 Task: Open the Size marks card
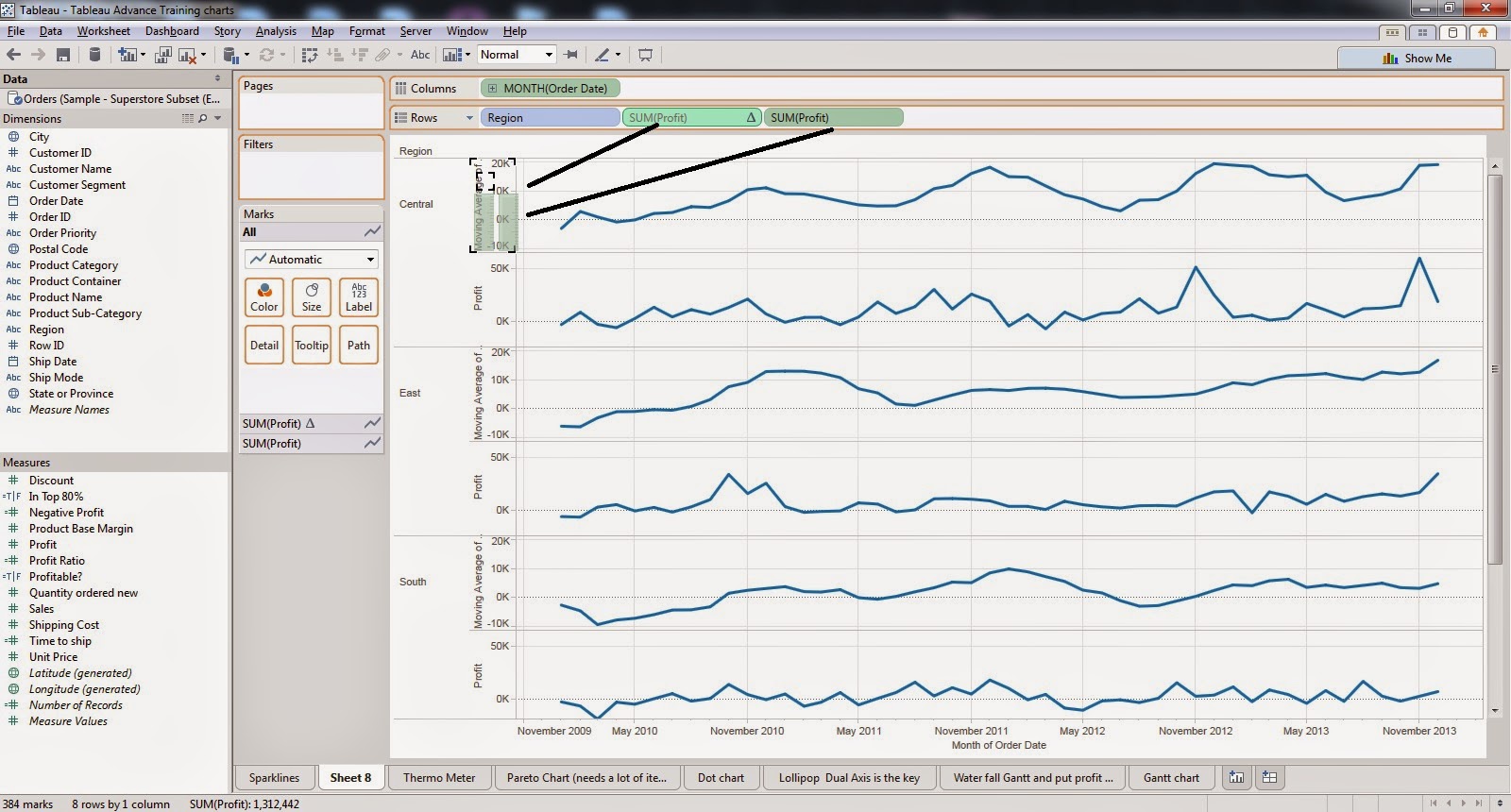[312, 296]
